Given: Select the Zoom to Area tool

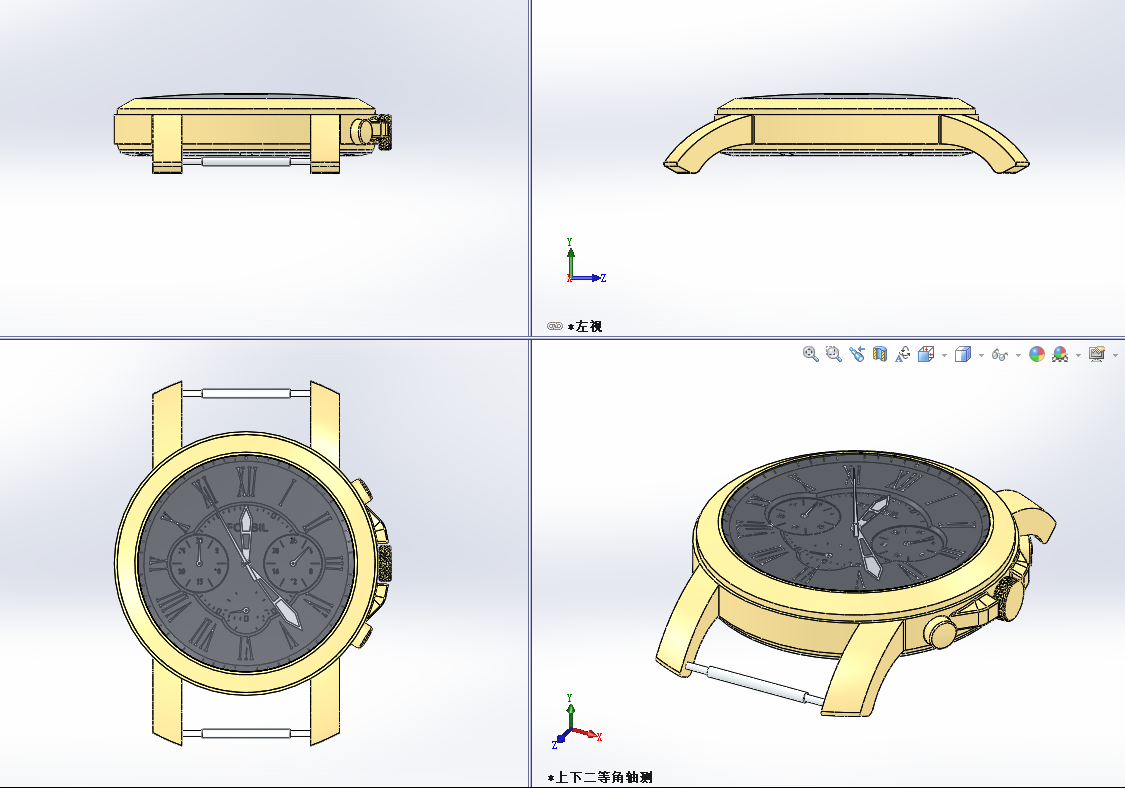Looking at the screenshot, I should [833, 354].
